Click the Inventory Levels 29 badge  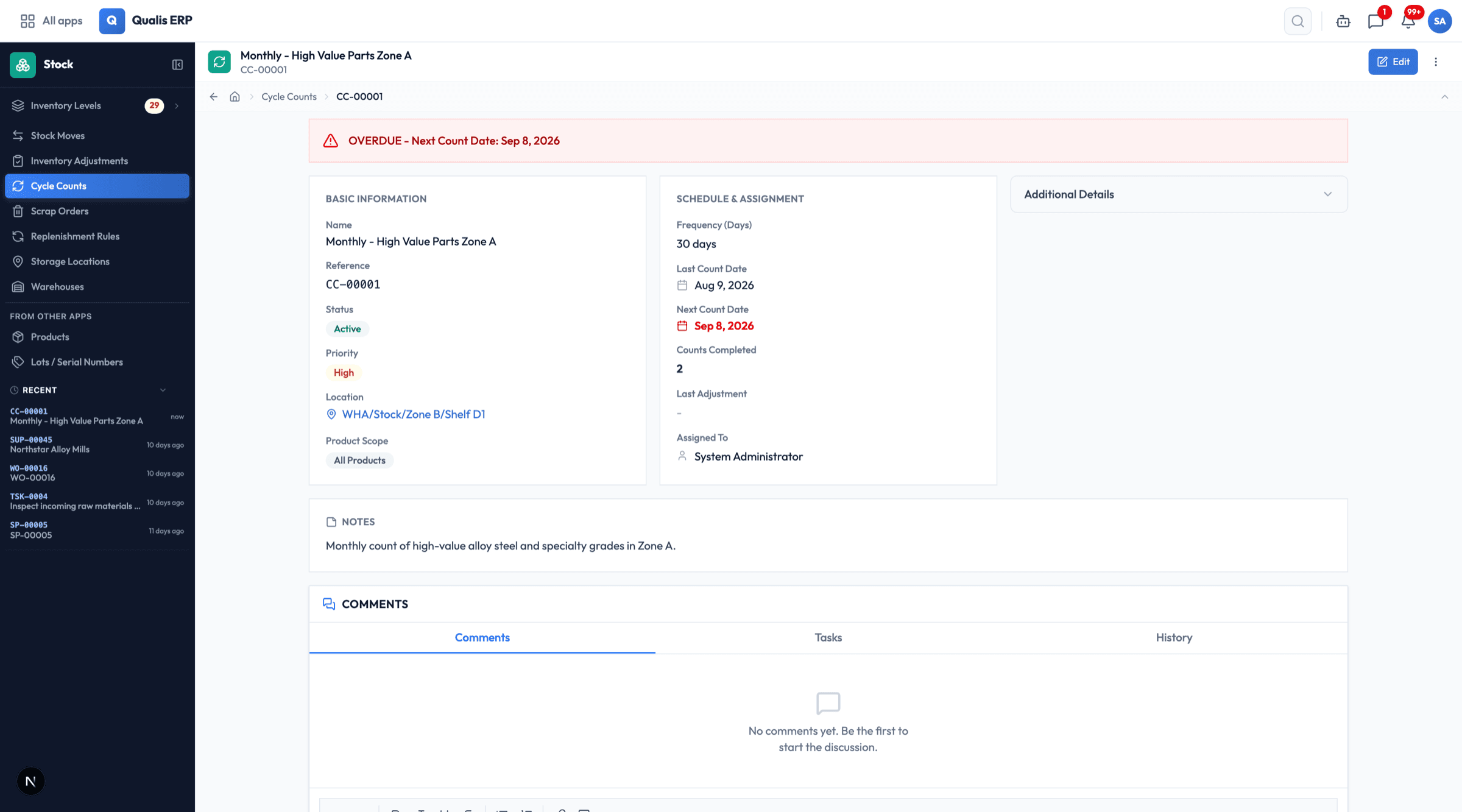coord(154,106)
